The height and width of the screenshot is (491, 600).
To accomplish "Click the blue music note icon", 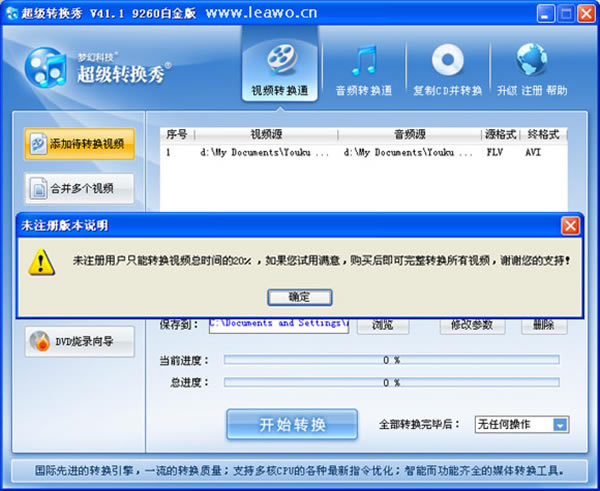I will (x=364, y=60).
